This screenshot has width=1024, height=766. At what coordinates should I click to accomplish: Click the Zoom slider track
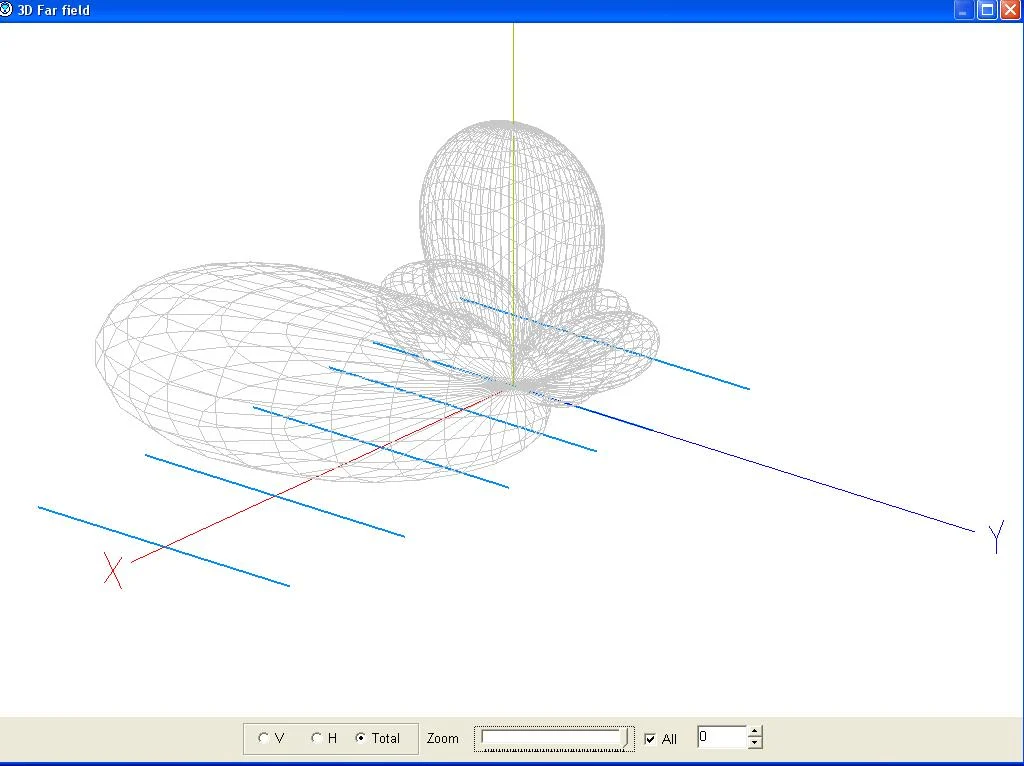[x=554, y=738]
